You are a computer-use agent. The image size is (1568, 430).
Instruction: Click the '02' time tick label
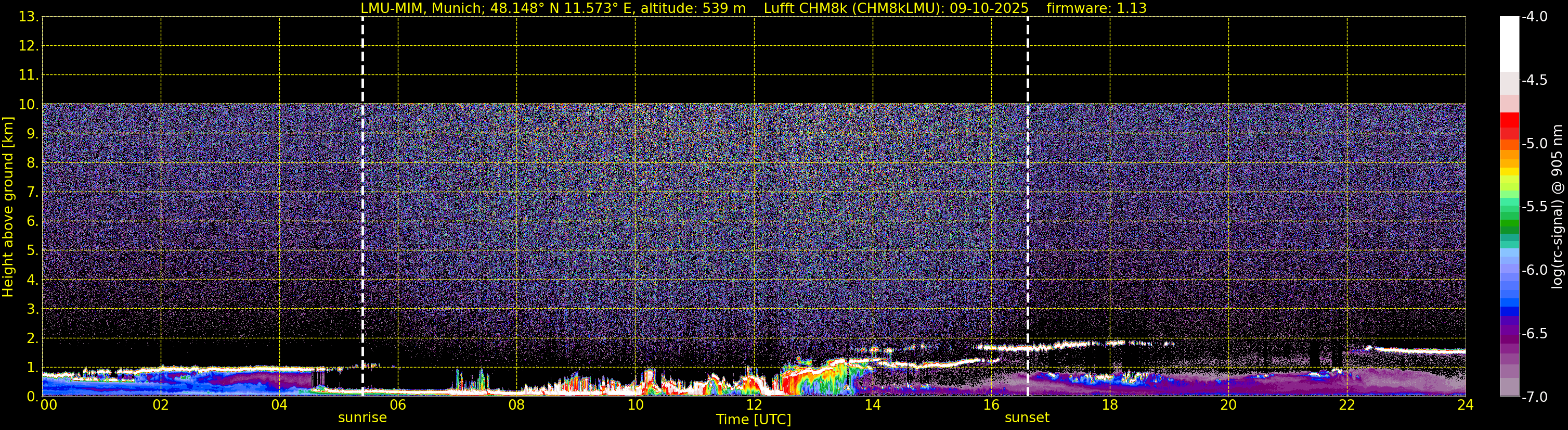pos(161,405)
